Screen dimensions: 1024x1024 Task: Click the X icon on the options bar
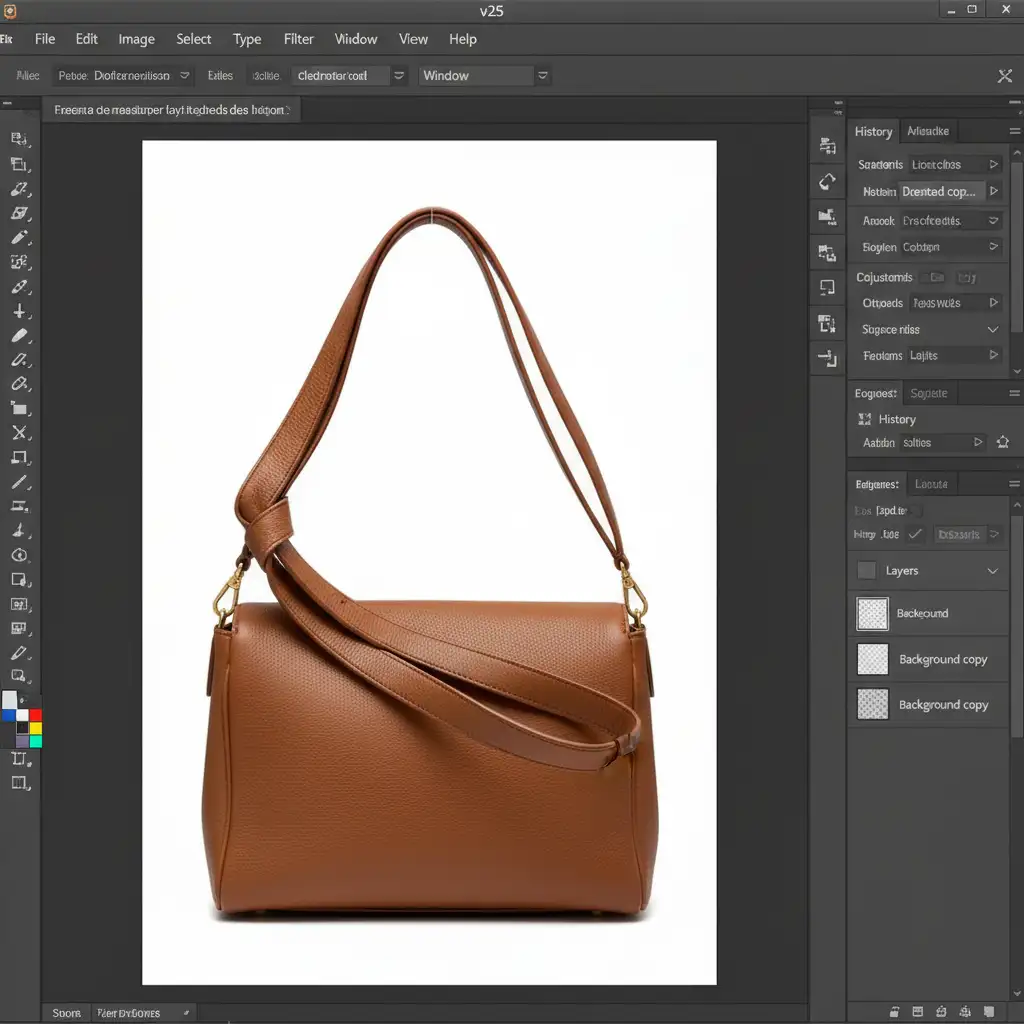tap(1005, 76)
